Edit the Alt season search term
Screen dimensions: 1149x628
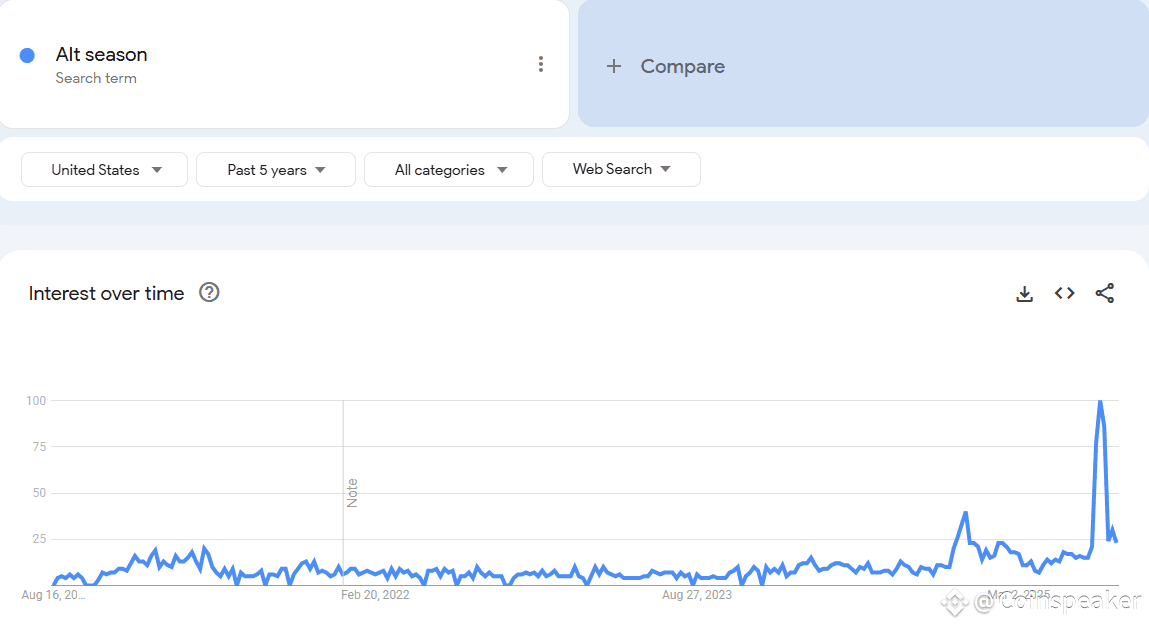[x=101, y=54]
